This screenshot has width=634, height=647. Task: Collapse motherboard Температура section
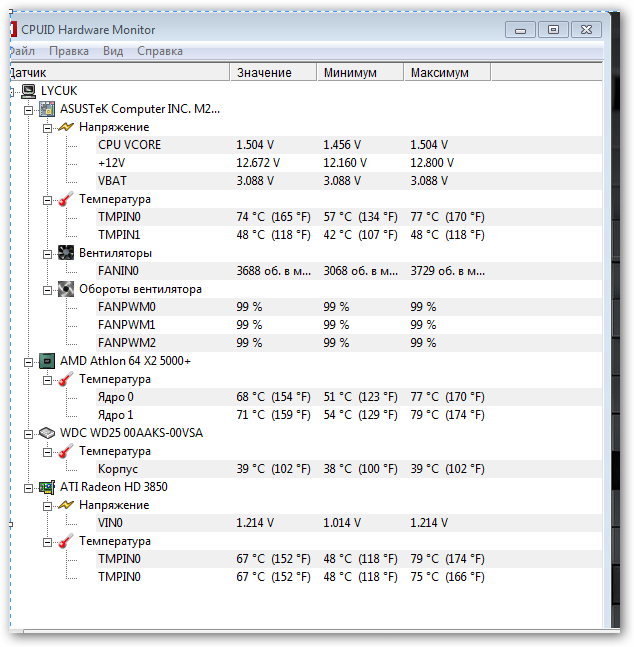click(x=47, y=200)
